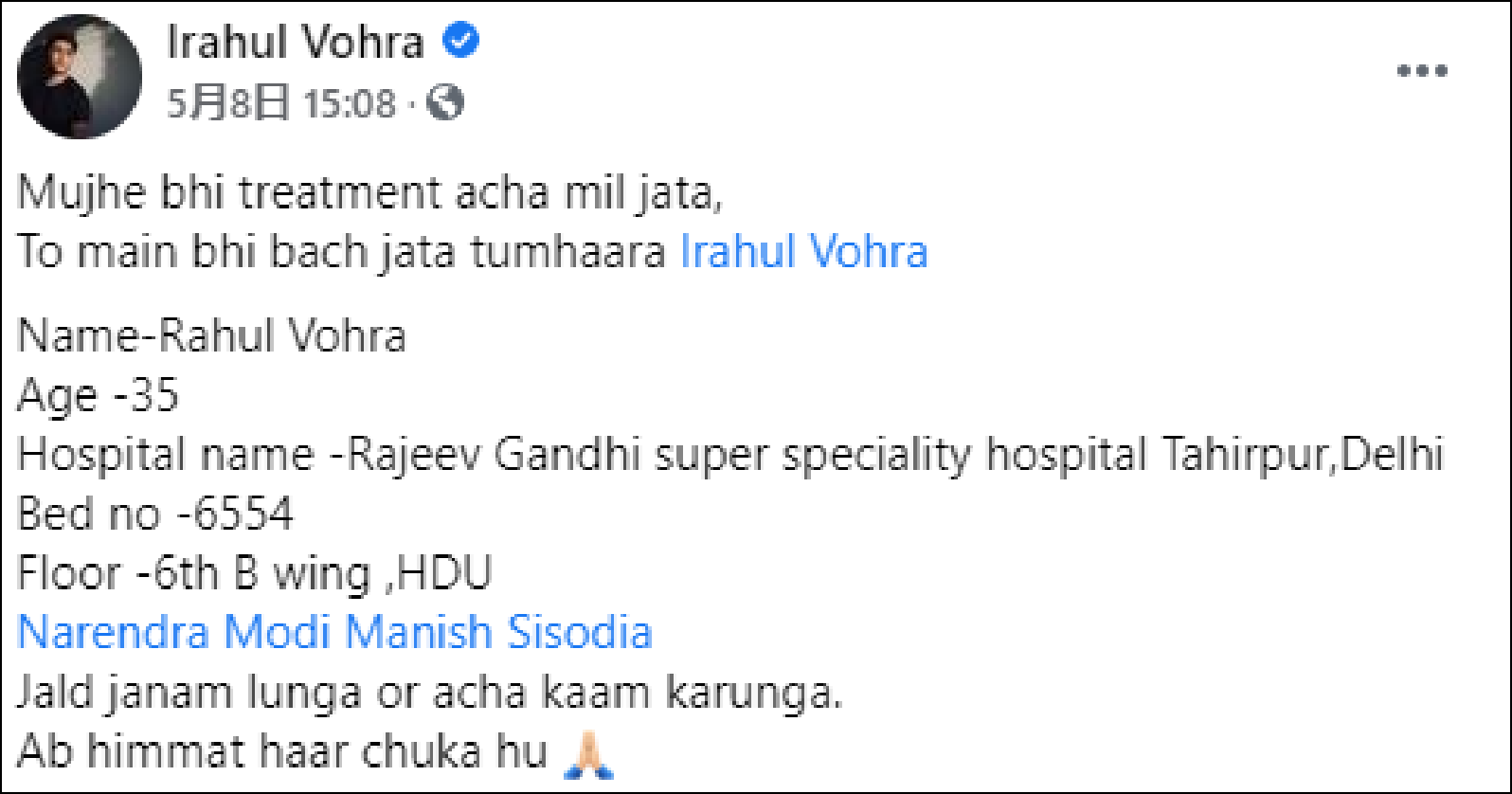Open Irahul Vohra's profile from the post header
This screenshot has height=794, width=1512.
[295, 43]
